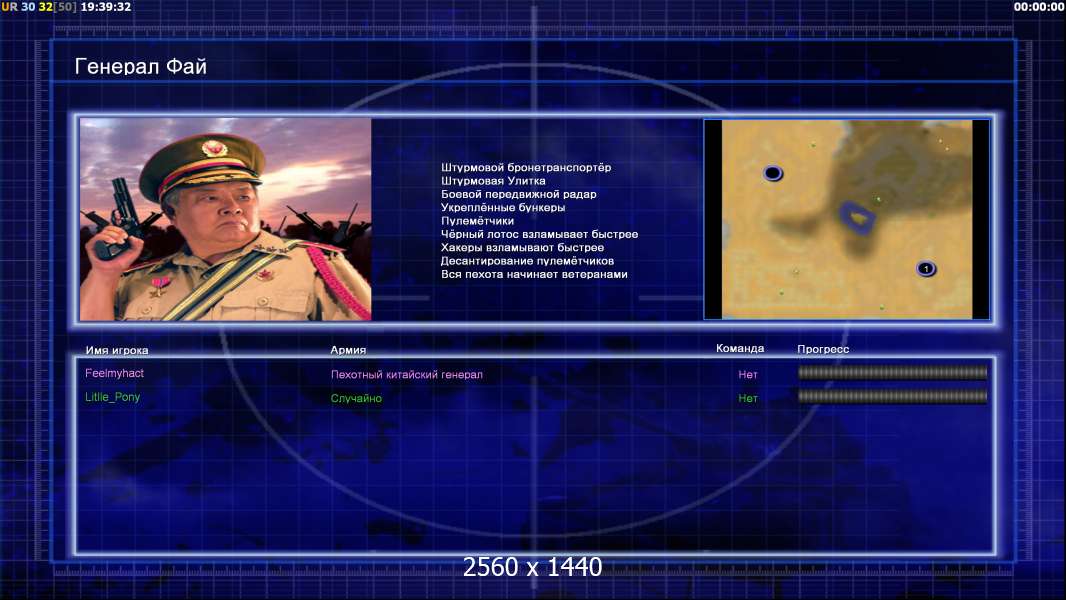Select start position marker 1 on the map
Viewport: 1066px width, 600px height.
pyautogui.click(x=926, y=269)
